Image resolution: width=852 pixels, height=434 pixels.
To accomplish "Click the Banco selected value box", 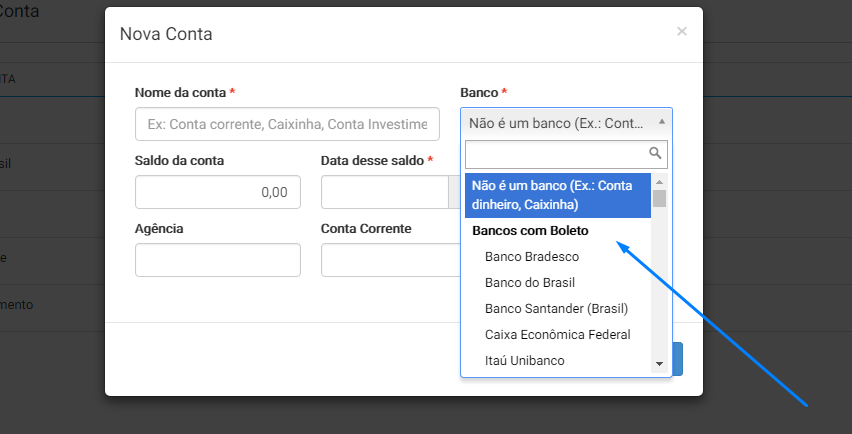I will point(566,123).
